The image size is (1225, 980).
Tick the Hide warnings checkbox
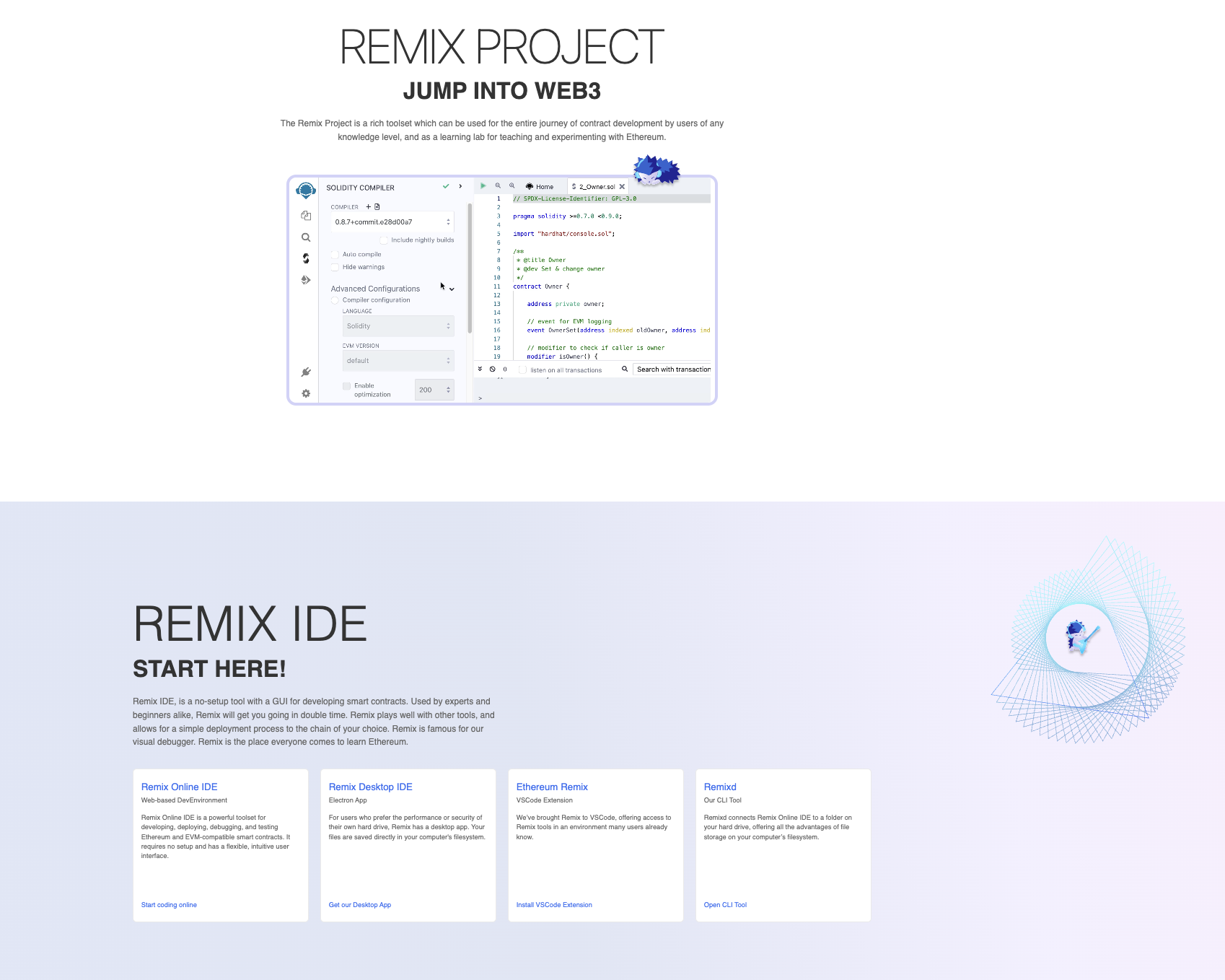pos(335,268)
